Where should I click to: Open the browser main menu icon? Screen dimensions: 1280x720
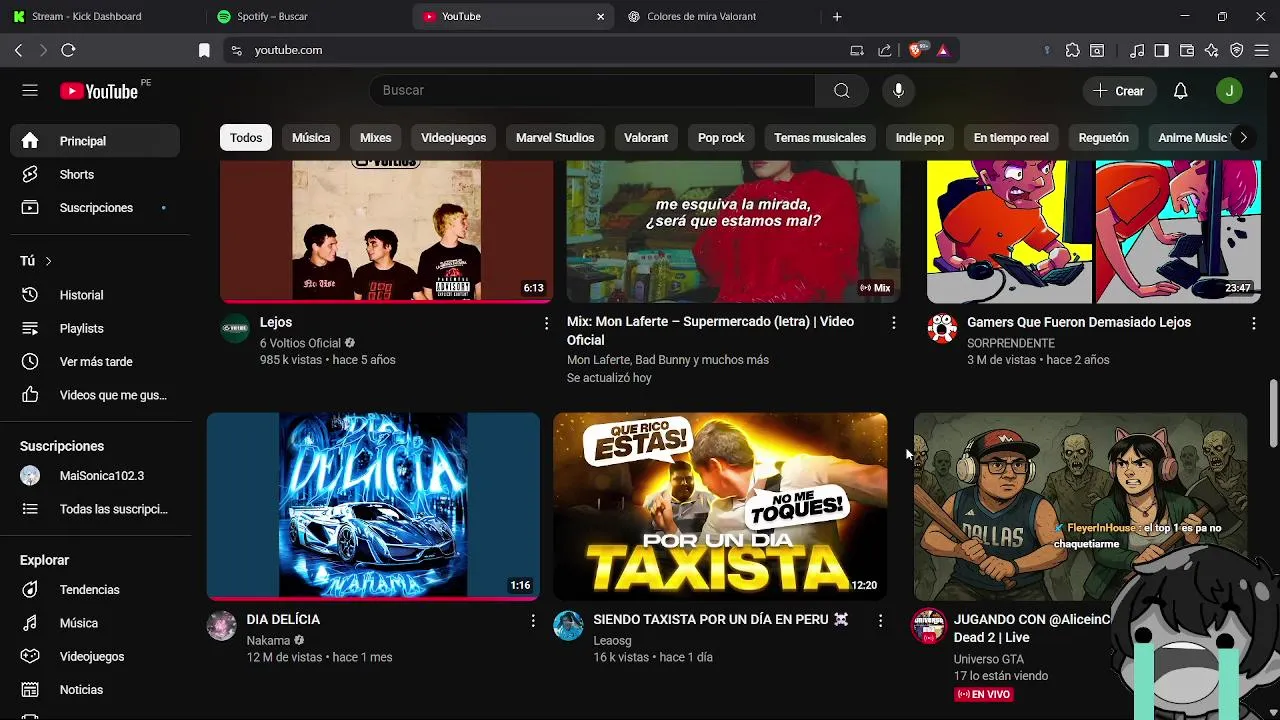tap(1262, 50)
